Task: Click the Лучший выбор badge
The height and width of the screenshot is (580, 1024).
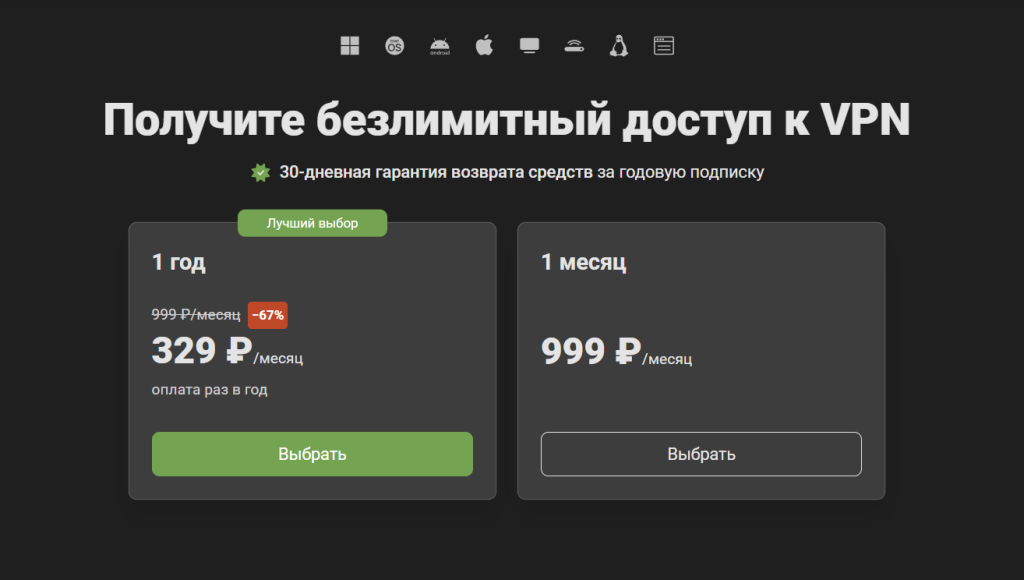Action: pyautogui.click(x=312, y=223)
